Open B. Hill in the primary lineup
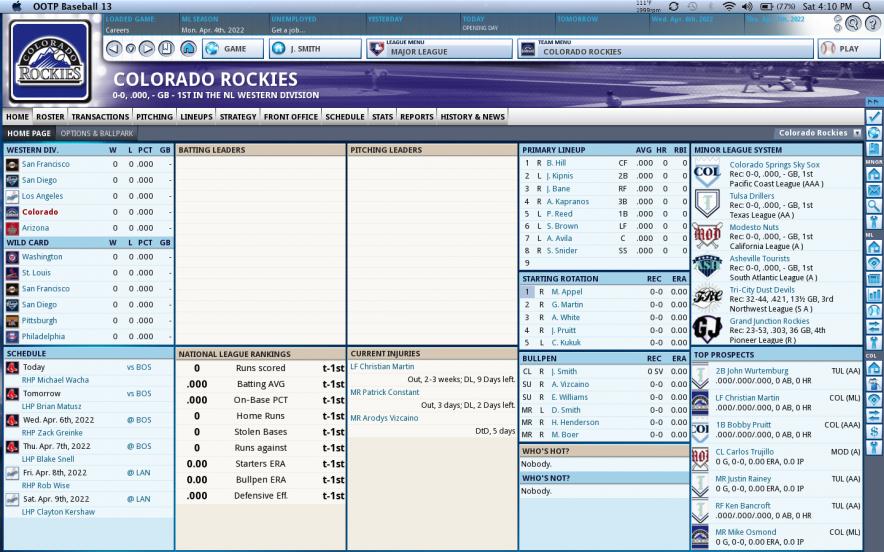884x552 pixels. (x=556, y=163)
